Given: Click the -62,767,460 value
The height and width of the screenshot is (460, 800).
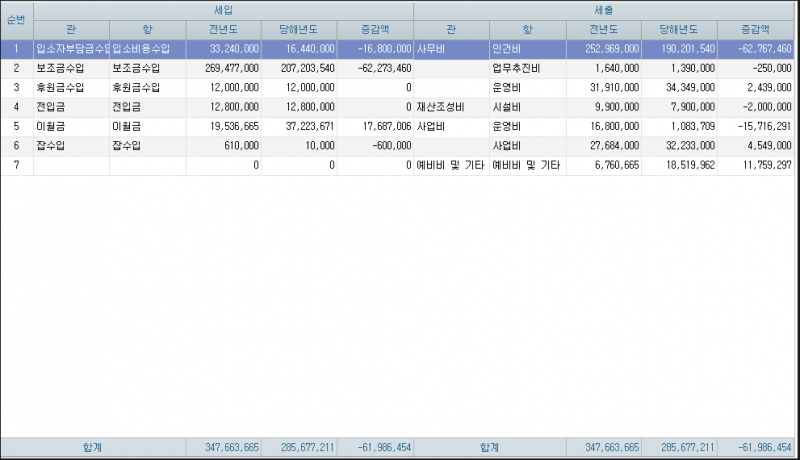Looking at the screenshot, I should pos(765,49).
